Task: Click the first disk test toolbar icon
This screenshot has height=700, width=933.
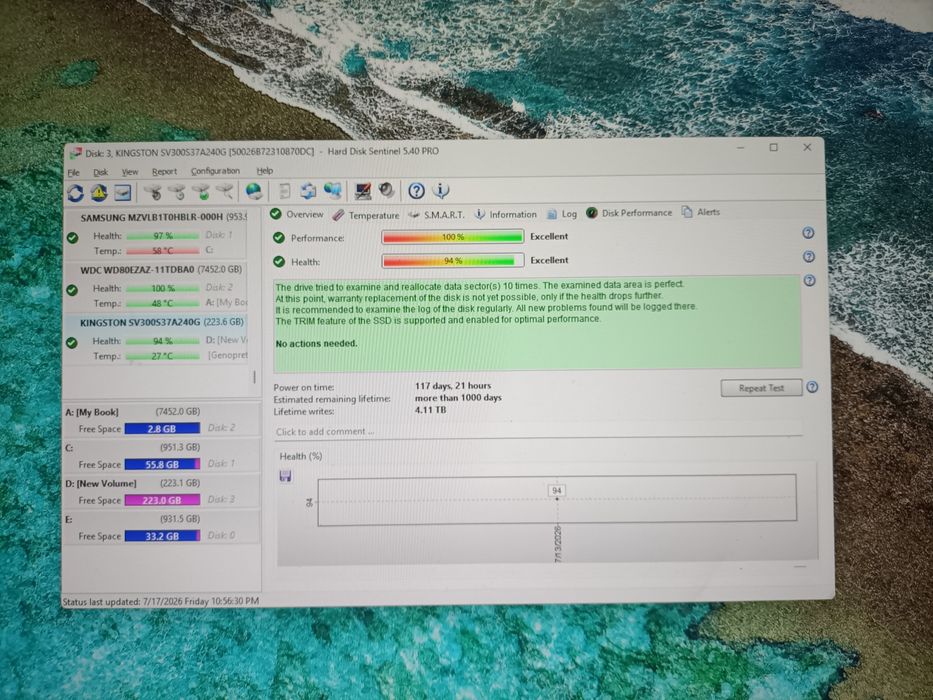Action: (x=154, y=192)
